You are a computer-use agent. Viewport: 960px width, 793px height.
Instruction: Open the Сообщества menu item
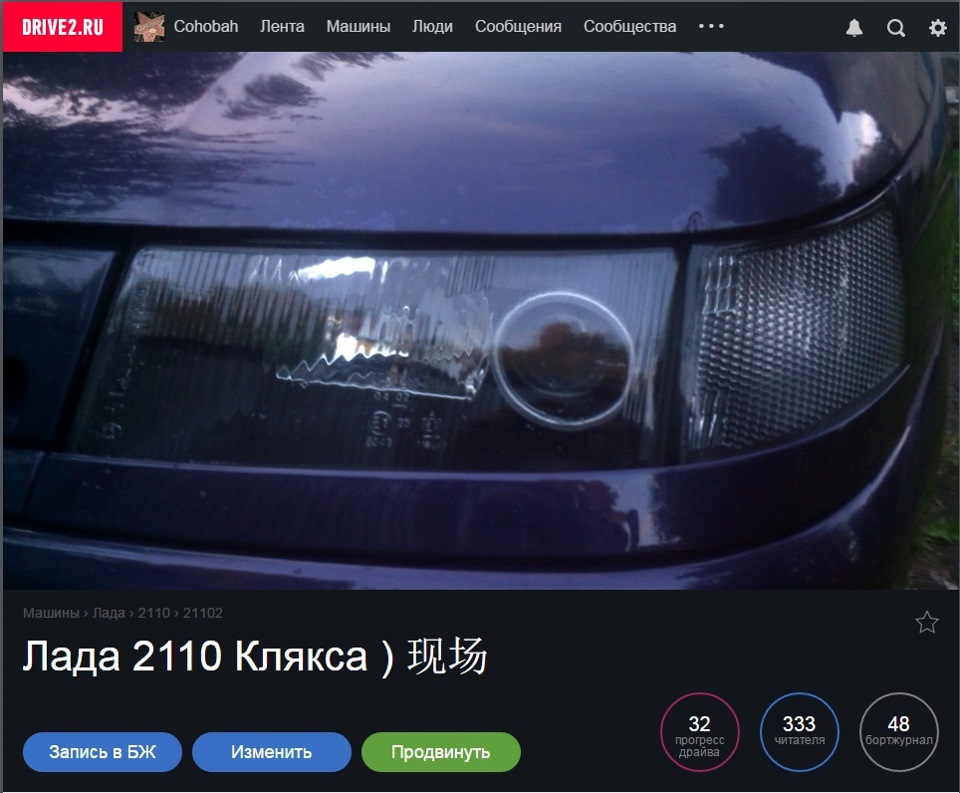pyautogui.click(x=629, y=26)
